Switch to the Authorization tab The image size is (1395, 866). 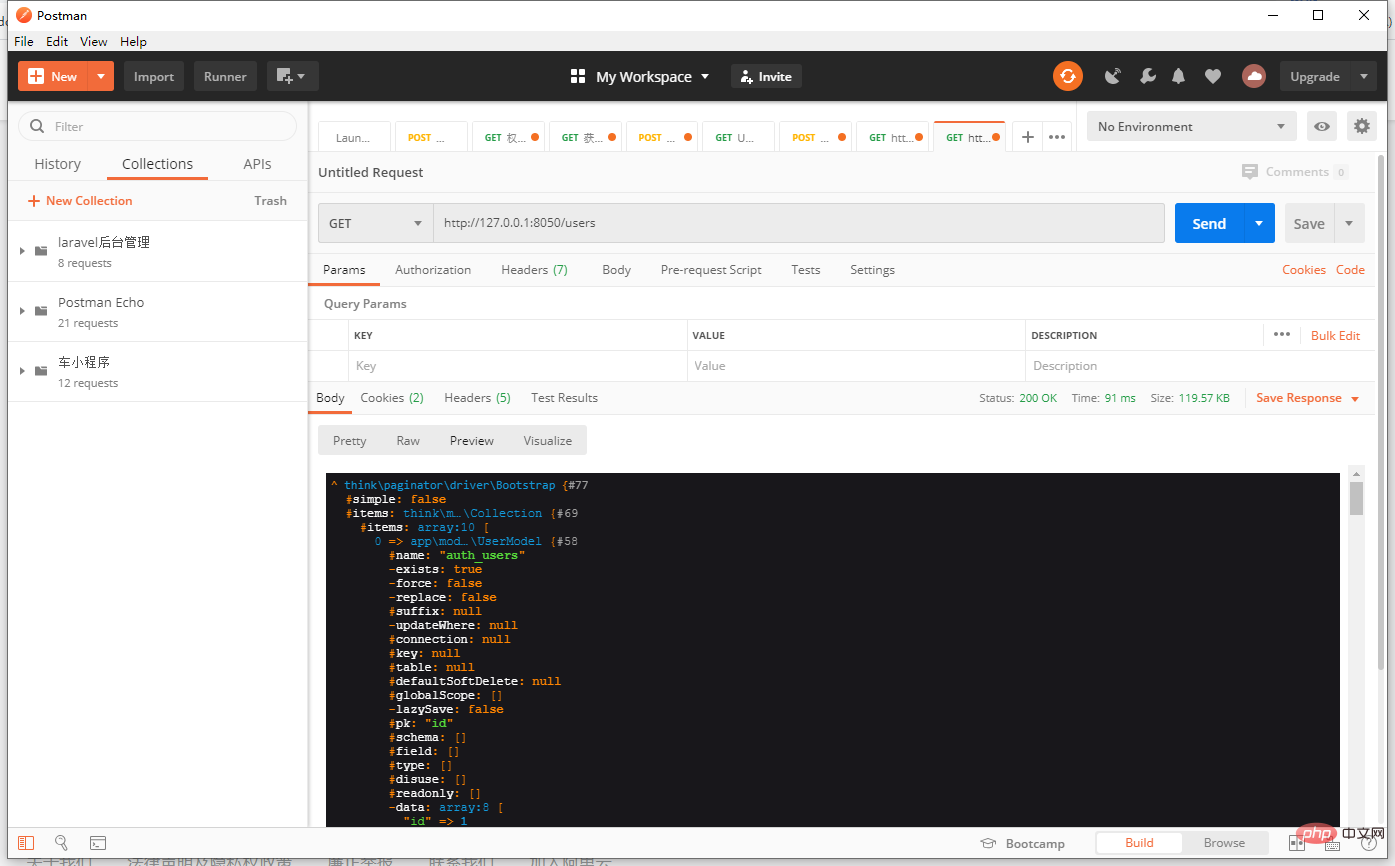point(433,270)
